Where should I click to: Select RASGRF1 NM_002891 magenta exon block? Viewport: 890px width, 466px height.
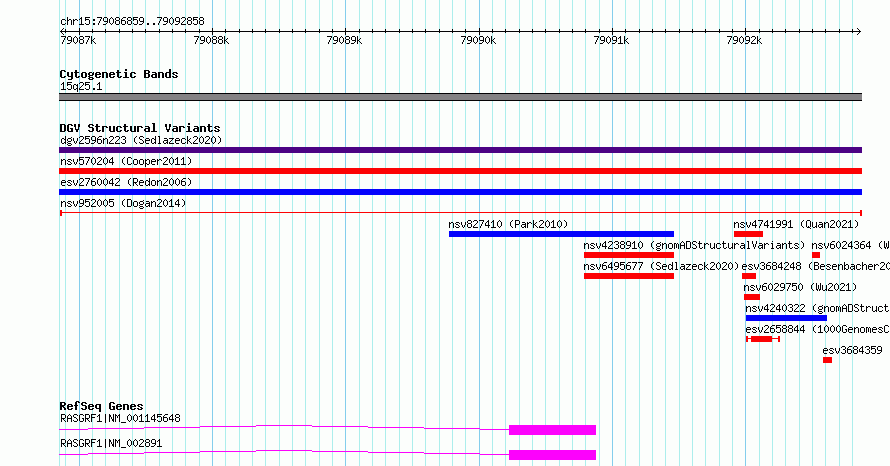pos(552,455)
